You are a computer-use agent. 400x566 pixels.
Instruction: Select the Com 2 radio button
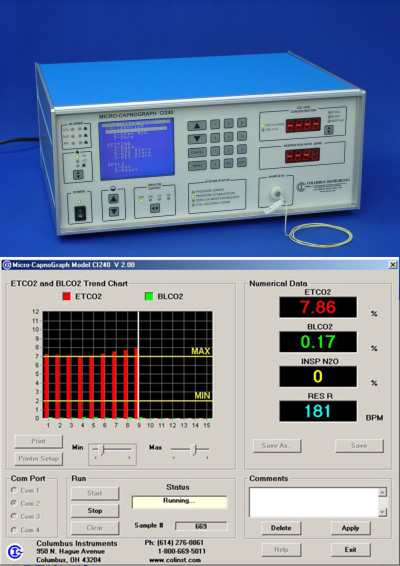point(14,503)
